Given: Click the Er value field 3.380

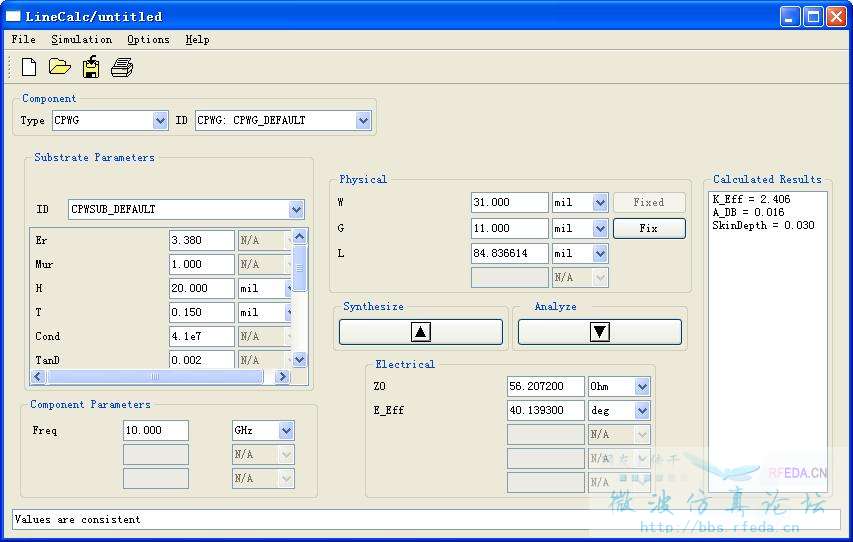Looking at the screenshot, I should (x=202, y=240).
